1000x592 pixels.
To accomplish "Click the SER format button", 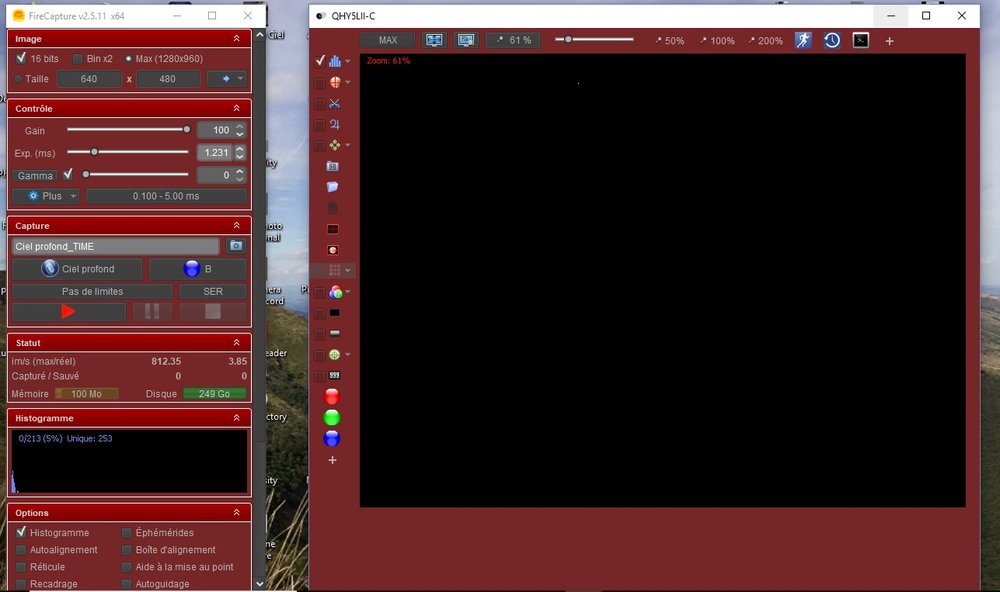I will [213, 291].
